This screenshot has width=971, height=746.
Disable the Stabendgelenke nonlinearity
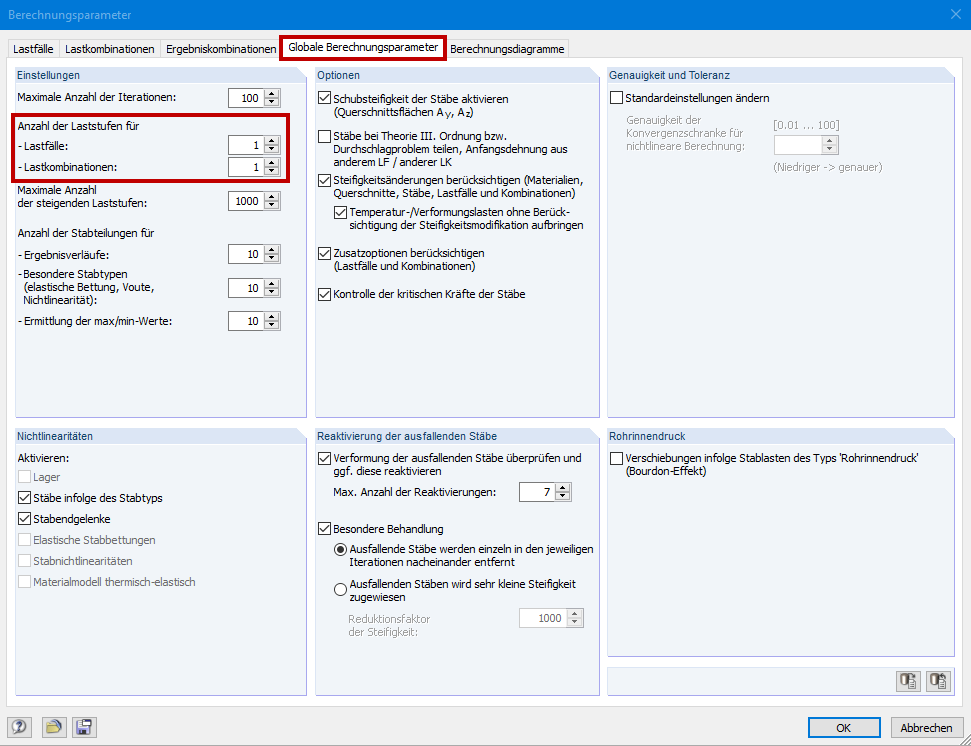[x=23, y=518]
